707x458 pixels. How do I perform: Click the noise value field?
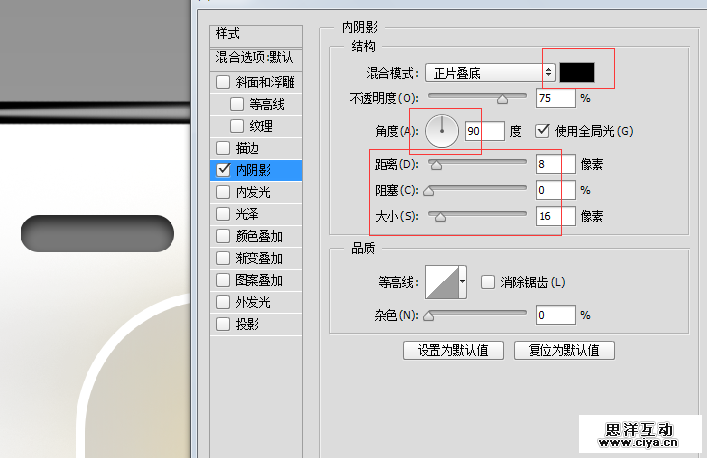[556, 315]
